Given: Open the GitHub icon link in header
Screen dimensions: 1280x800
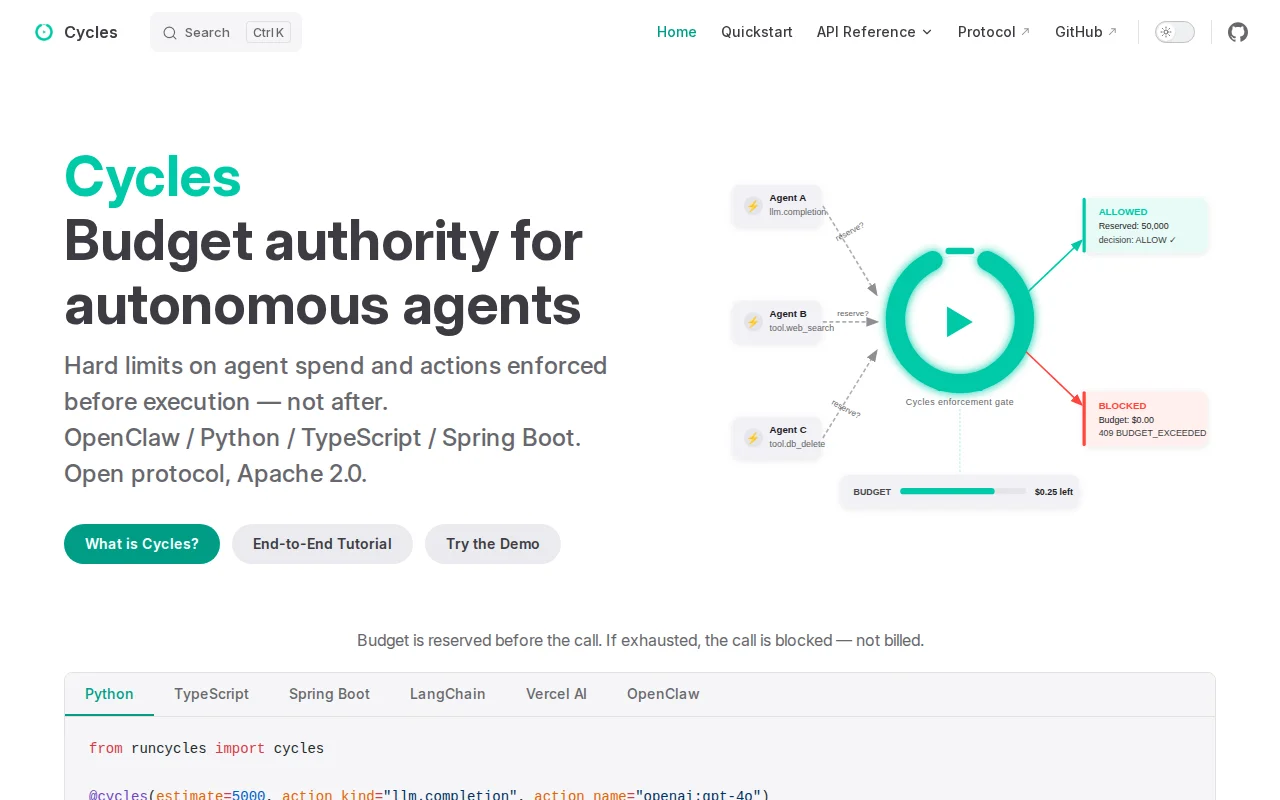Looking at the screenshot, I should point(1238,32).
